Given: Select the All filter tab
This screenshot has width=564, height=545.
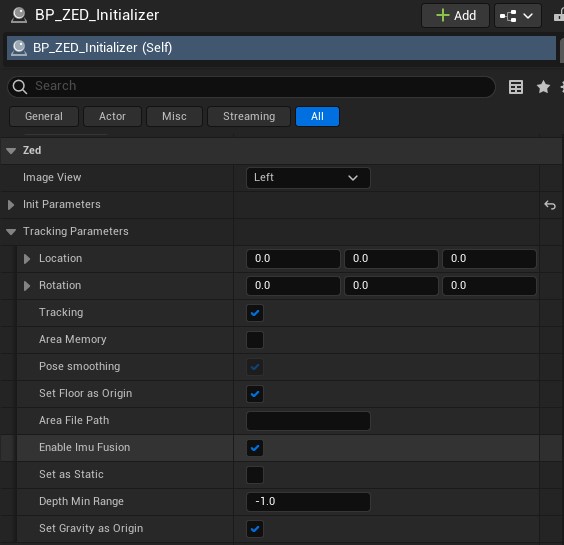Looking at the screenshot, I should (x=317, y=116).
